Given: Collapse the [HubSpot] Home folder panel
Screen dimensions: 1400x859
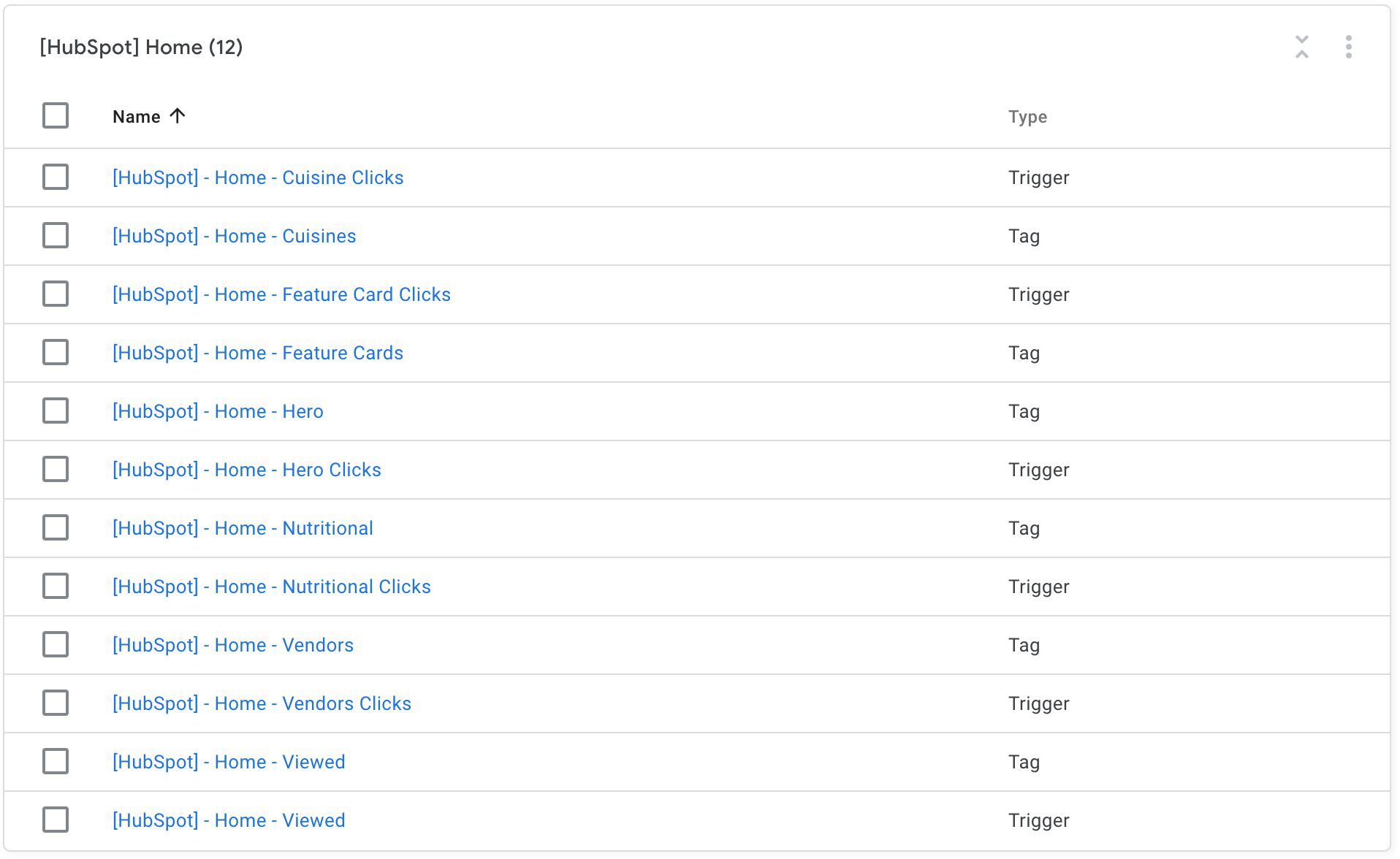Looking at the screenshot, I should point(1301,47).
